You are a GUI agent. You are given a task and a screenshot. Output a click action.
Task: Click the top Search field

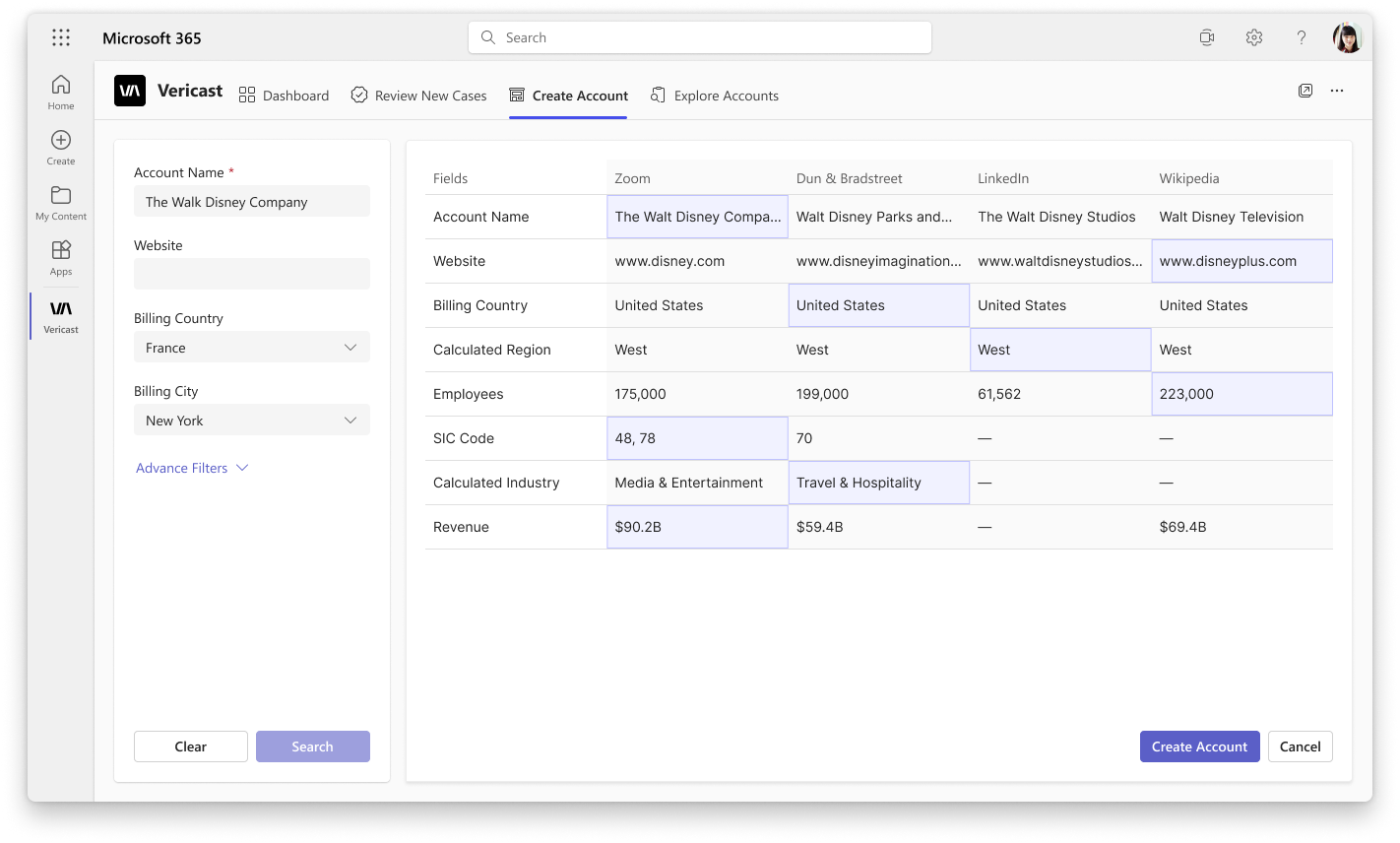click(700, 37)
